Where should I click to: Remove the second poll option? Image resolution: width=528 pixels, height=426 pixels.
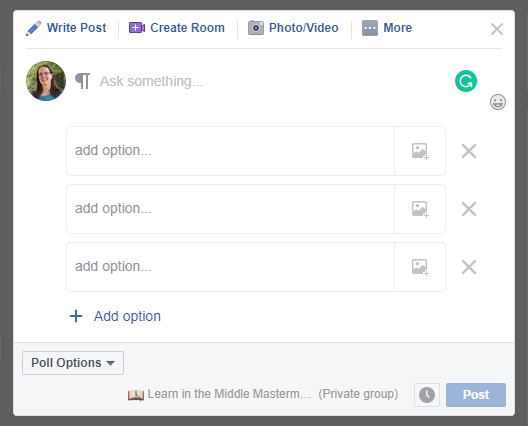pos(469,209)
